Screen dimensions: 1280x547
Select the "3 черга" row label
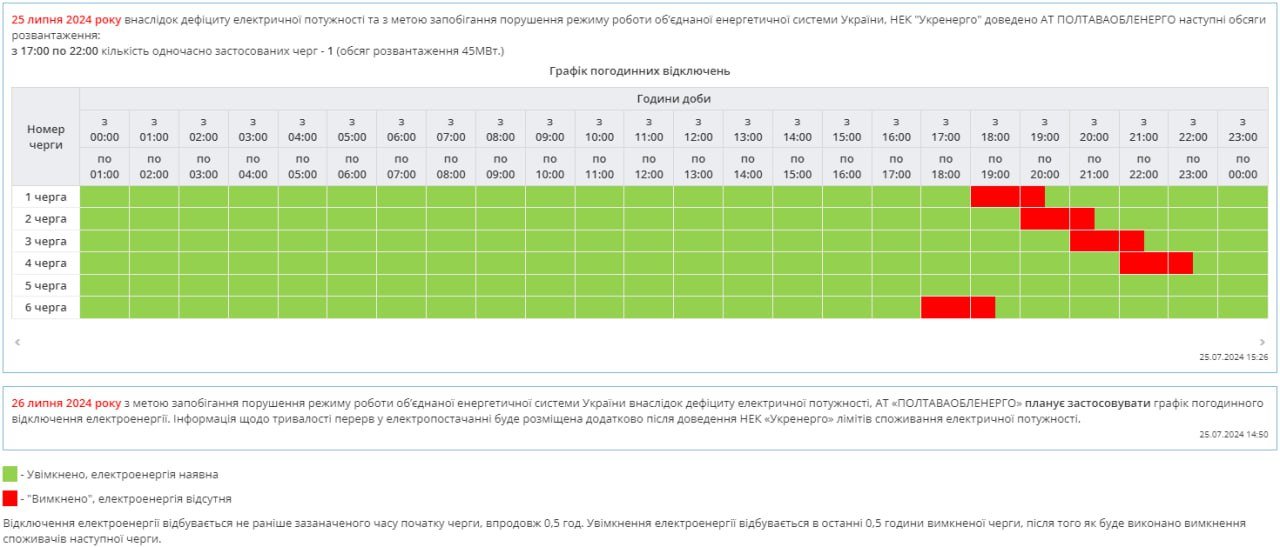pos(46,241)
